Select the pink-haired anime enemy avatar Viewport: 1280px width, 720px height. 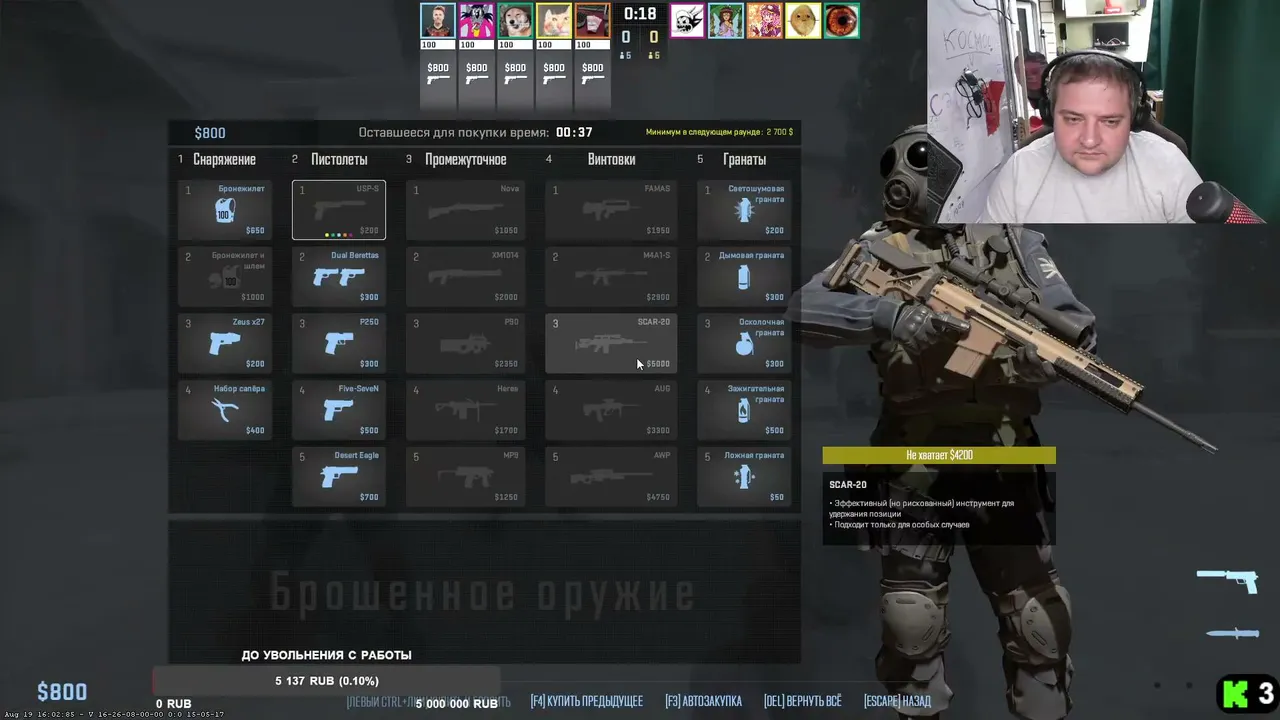pos(765,21)
